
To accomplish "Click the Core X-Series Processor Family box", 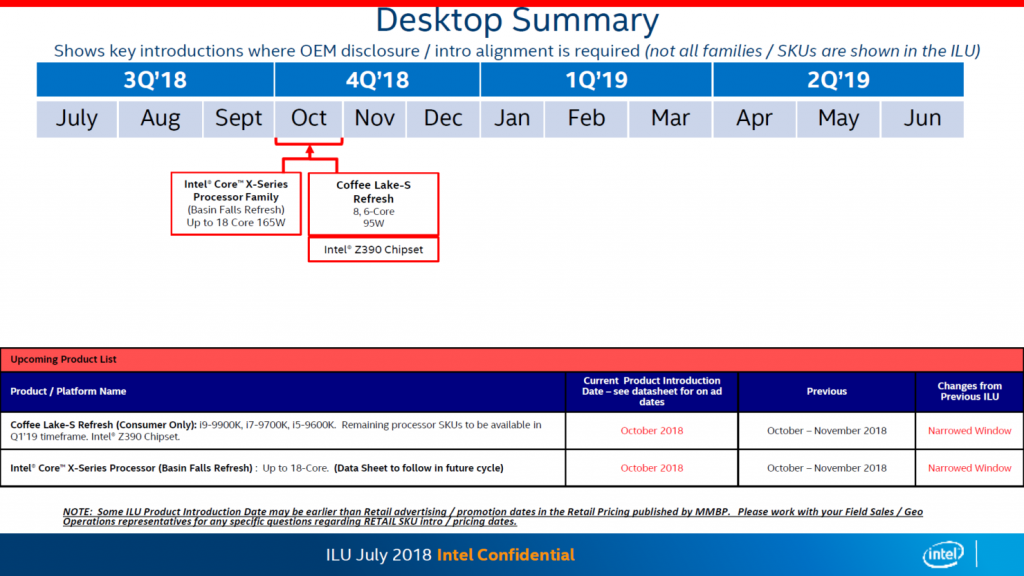I will [235, 204].
